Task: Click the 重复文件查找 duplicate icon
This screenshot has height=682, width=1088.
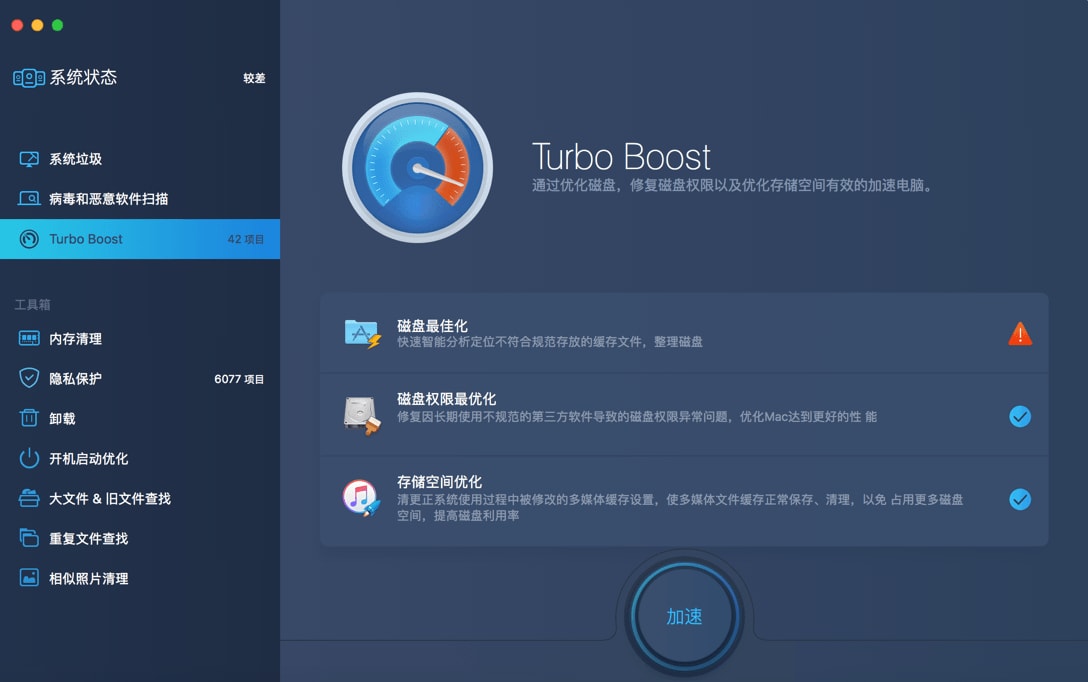Action: 29,538
